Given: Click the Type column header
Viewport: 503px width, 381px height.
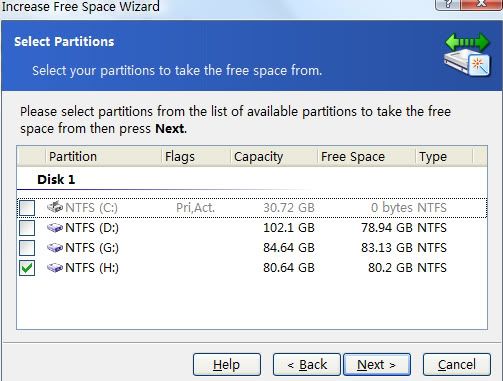Looking at the screenshot, I should click(444, 156).
